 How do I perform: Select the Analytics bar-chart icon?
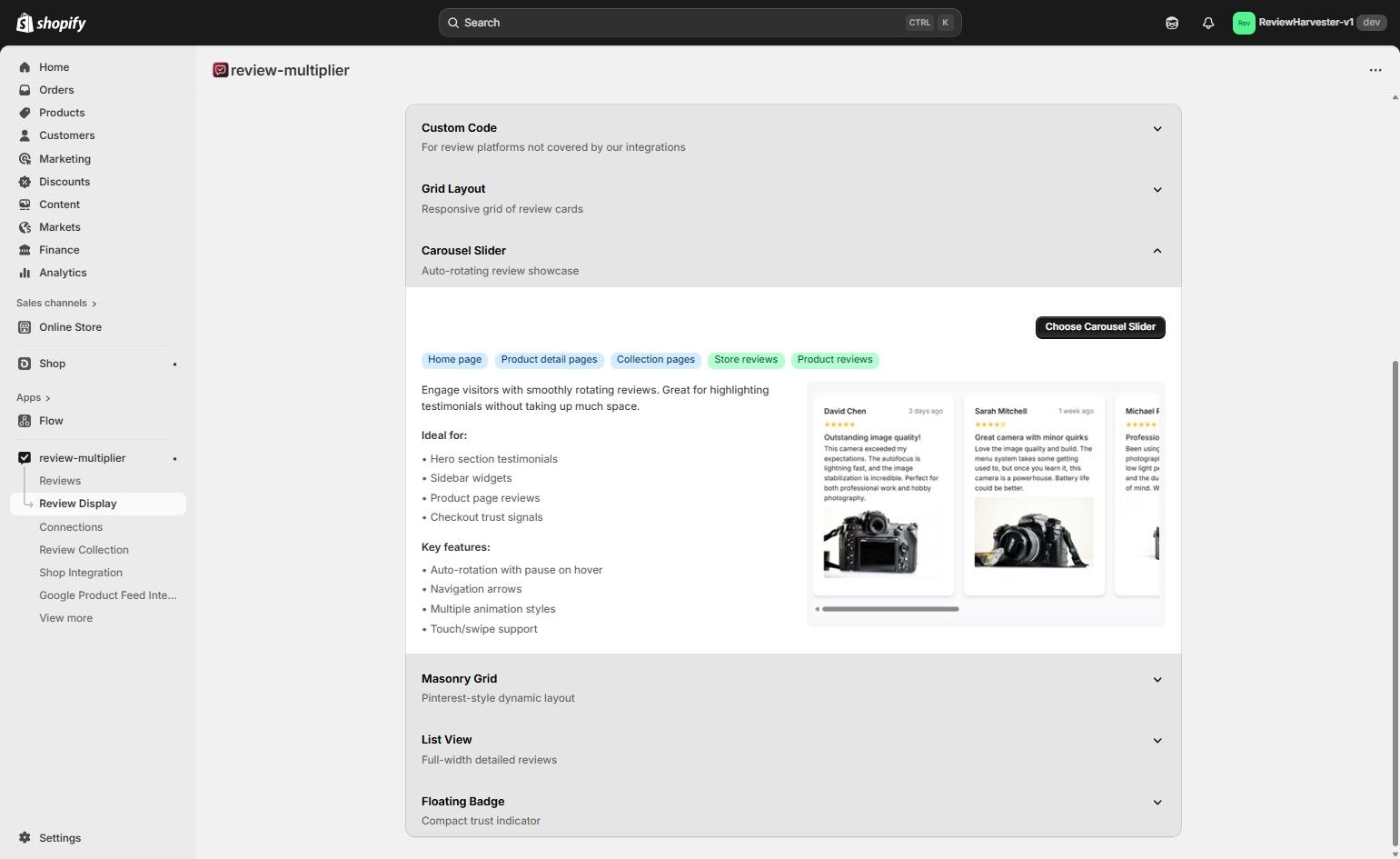25,272
